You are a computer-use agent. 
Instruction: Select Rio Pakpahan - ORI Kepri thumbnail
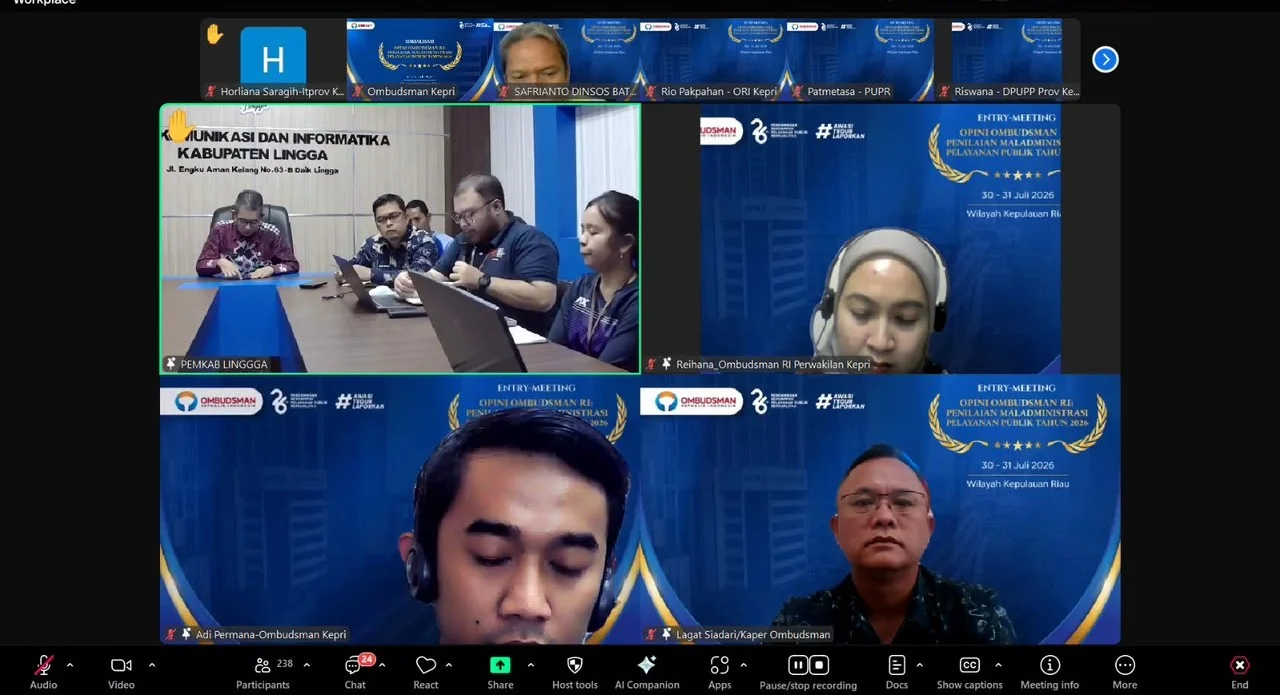(714, 59)
